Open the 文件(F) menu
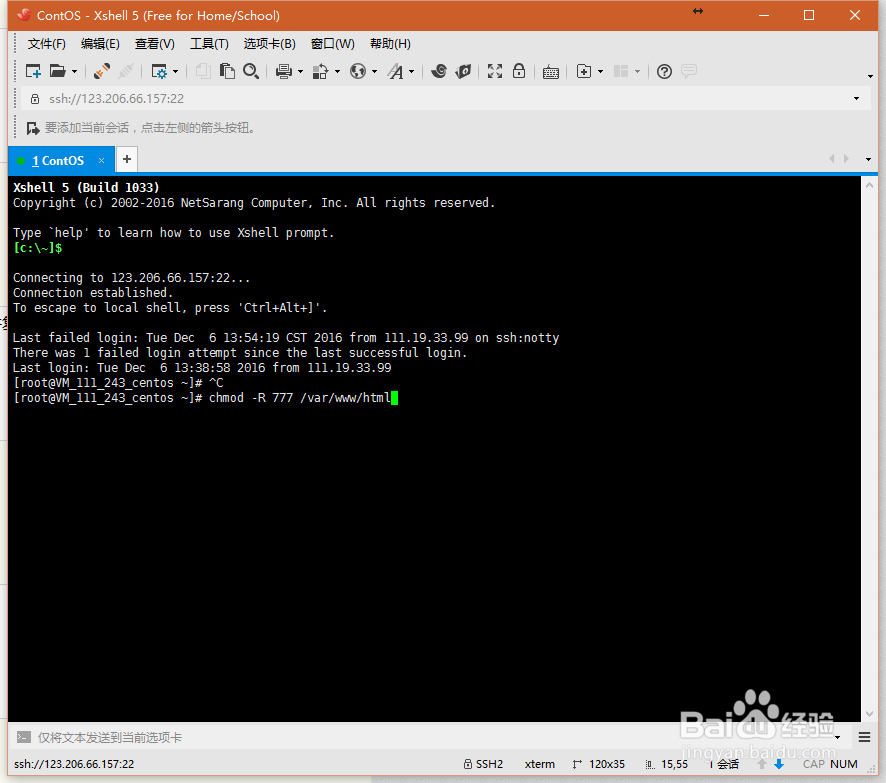Viewport: 886px width, 783px height. click(46, 43)
